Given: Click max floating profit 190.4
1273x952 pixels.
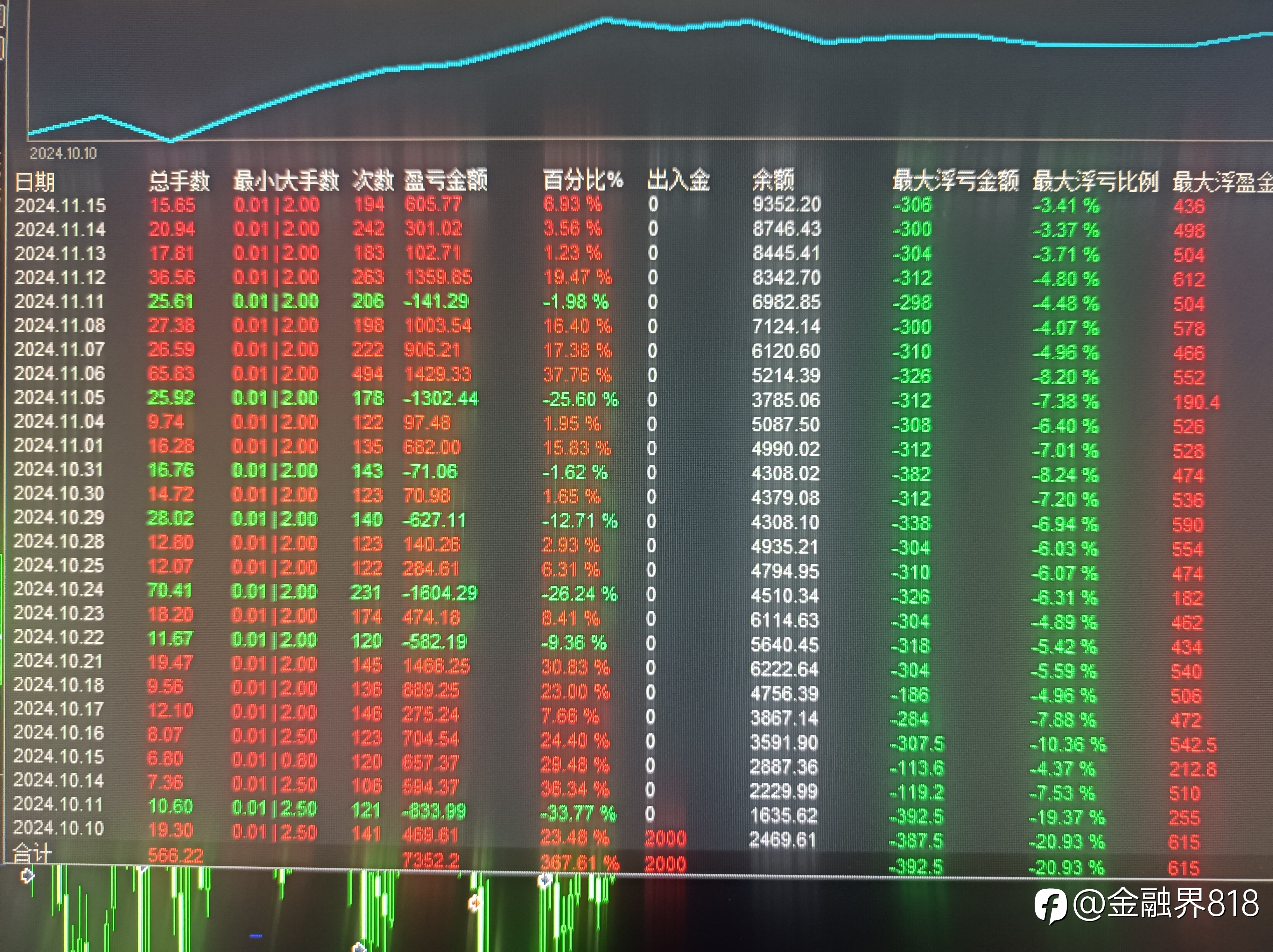Looking at the screenshot, I should pos(1197,402).
